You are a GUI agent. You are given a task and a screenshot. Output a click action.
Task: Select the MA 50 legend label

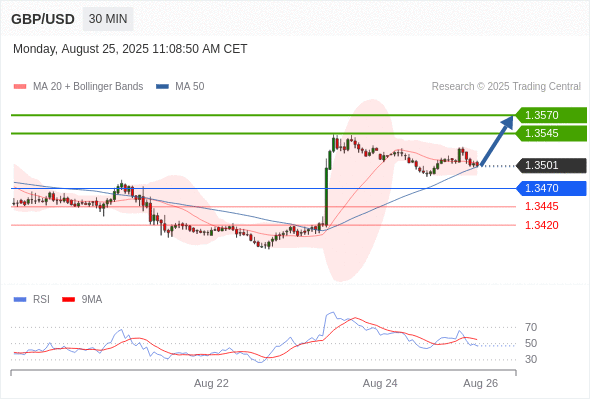pos(190,87)
